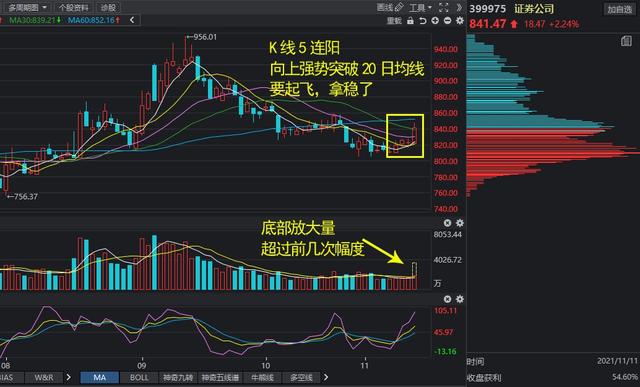The image size is (640, 387).
Task: Zoom in chart with plus icon
Action: pos(435,20)
